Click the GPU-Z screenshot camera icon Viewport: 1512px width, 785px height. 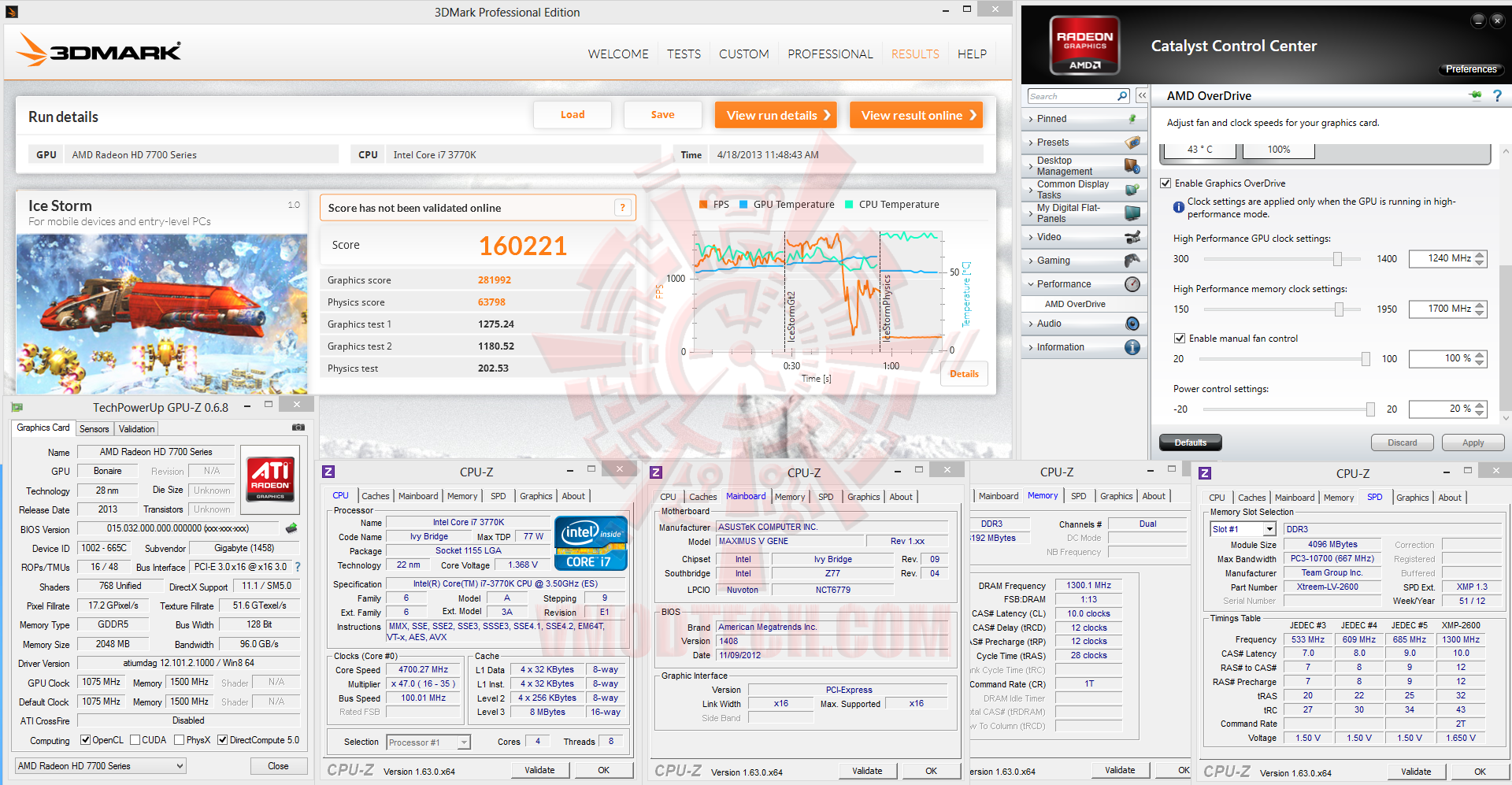click(x=298, y=428)
